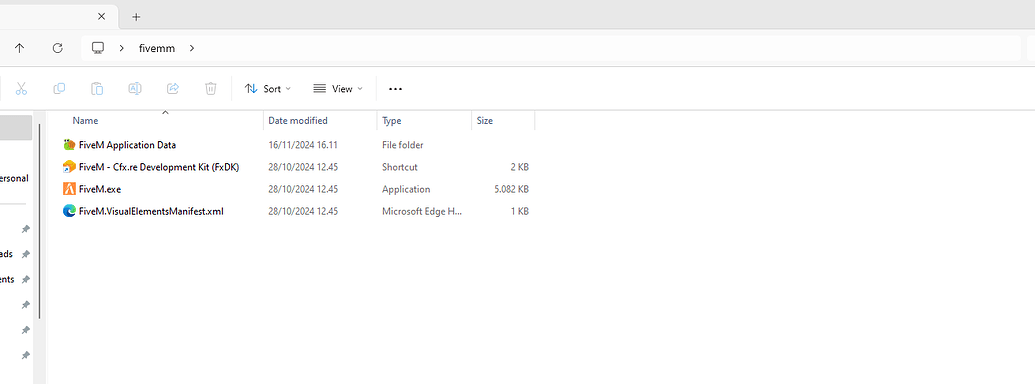Click the Application type cell
This screenshot has height=384, width=1035.
tap(406, 189)
